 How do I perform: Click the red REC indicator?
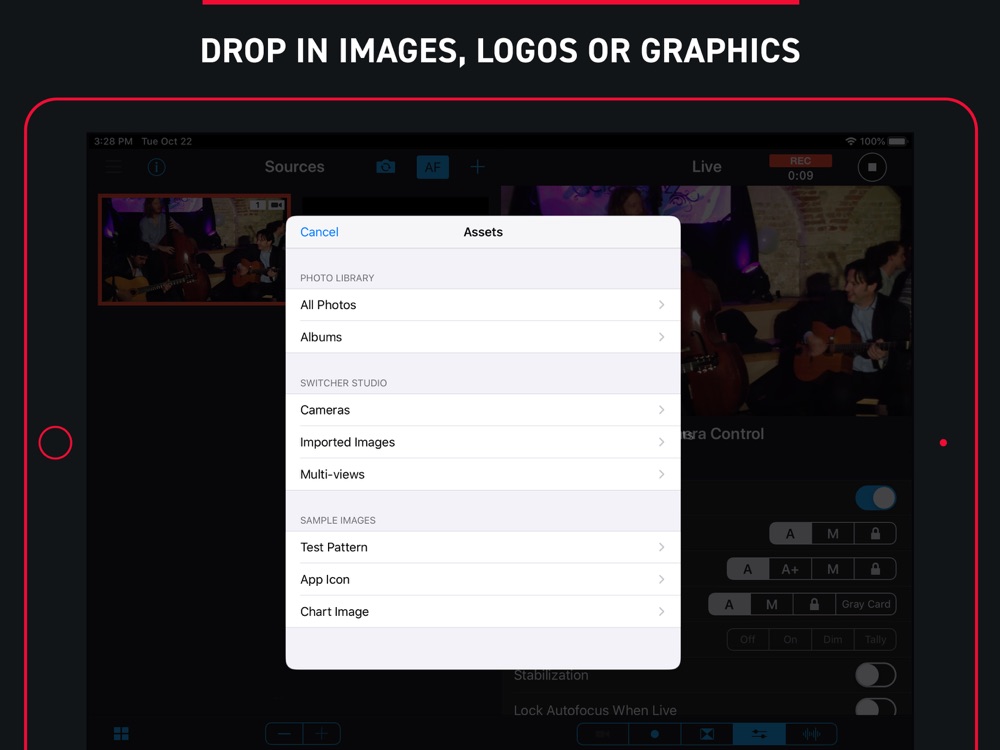tap(800, 161)
